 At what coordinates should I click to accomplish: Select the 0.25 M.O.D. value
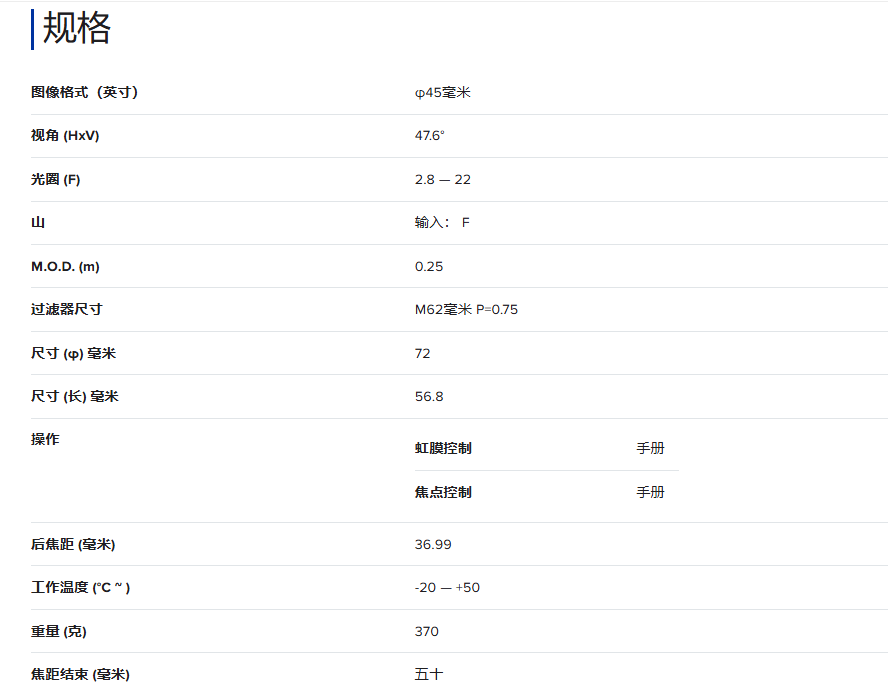tap(429, 266)
